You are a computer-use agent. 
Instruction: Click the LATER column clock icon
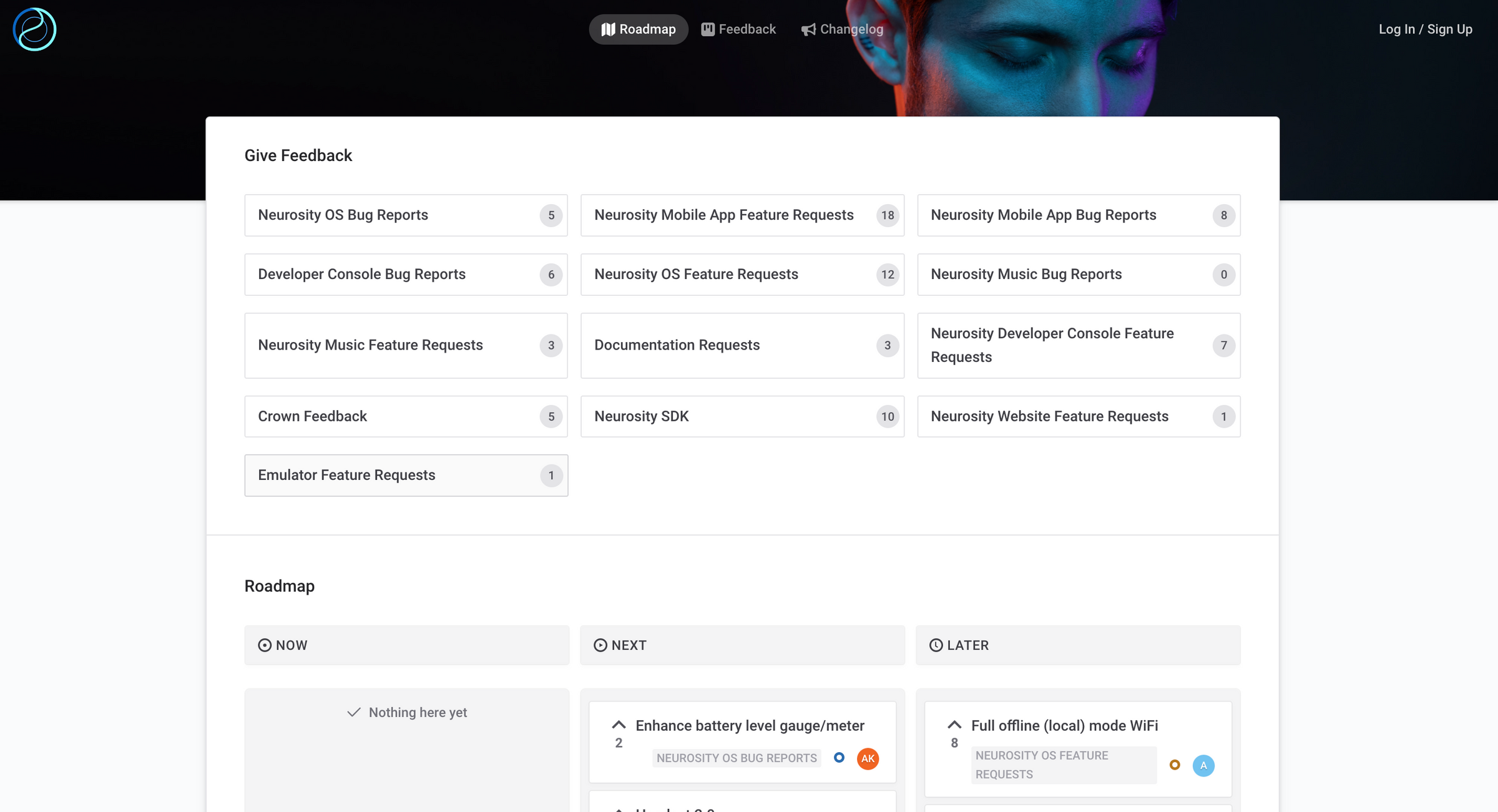pyautogui.click(x=936, y=645)
